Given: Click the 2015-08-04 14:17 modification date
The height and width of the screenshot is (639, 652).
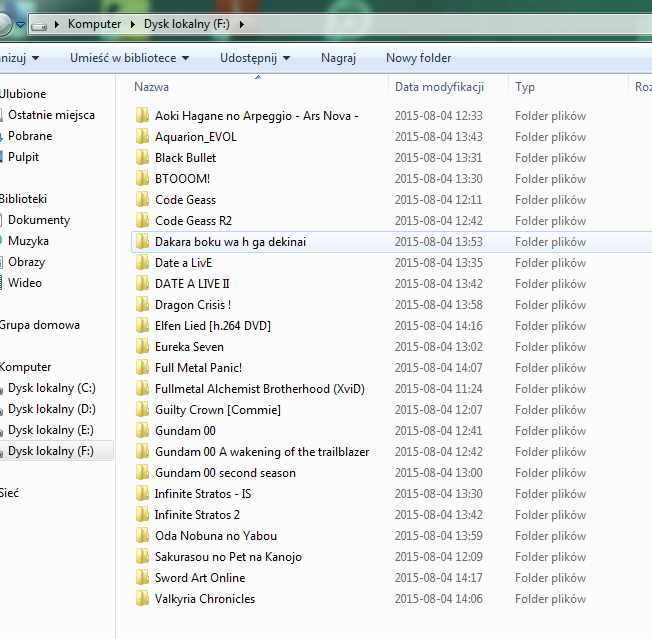Looking at the screenshot, I should 439,577.
